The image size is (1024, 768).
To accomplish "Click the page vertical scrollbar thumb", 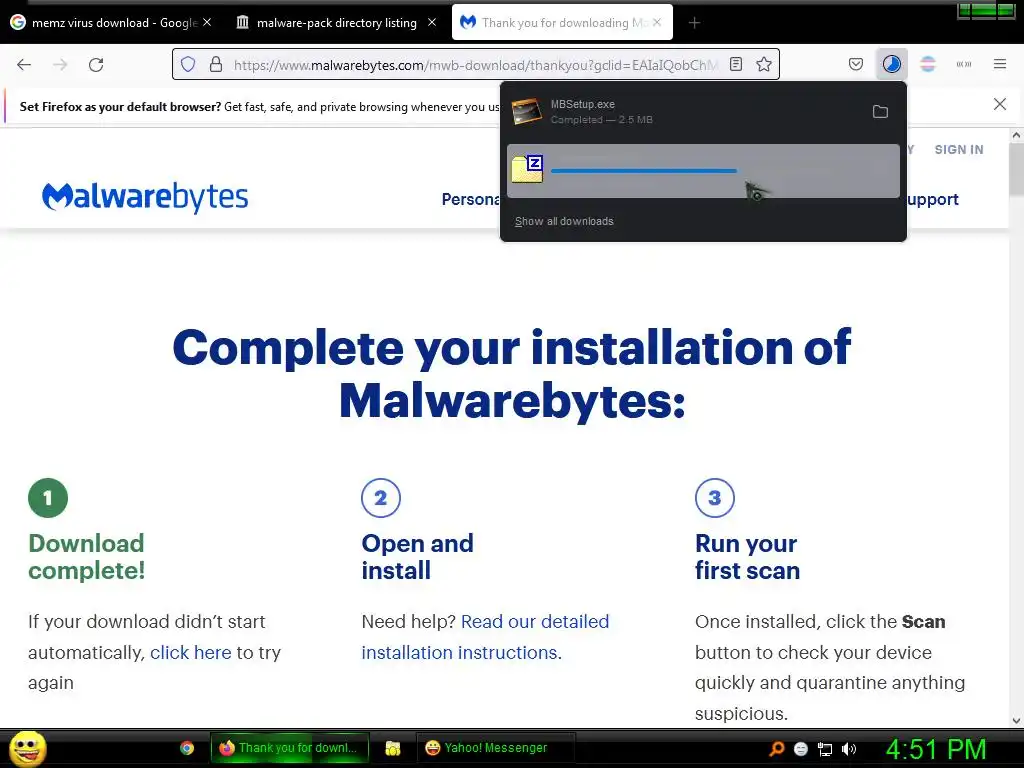I will [x=1016, y=169].
